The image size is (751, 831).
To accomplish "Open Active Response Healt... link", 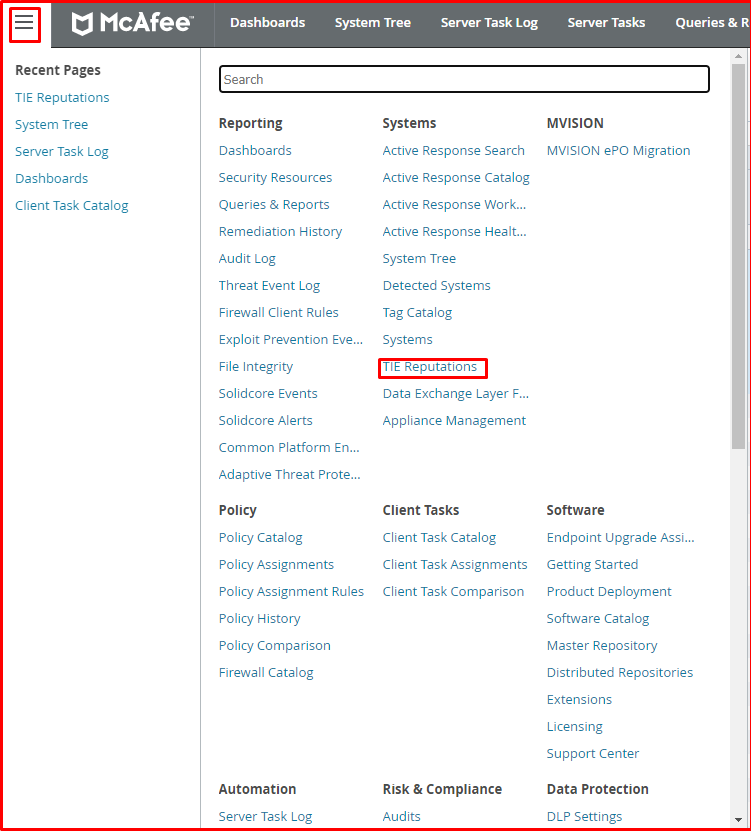I will (454, 232).
